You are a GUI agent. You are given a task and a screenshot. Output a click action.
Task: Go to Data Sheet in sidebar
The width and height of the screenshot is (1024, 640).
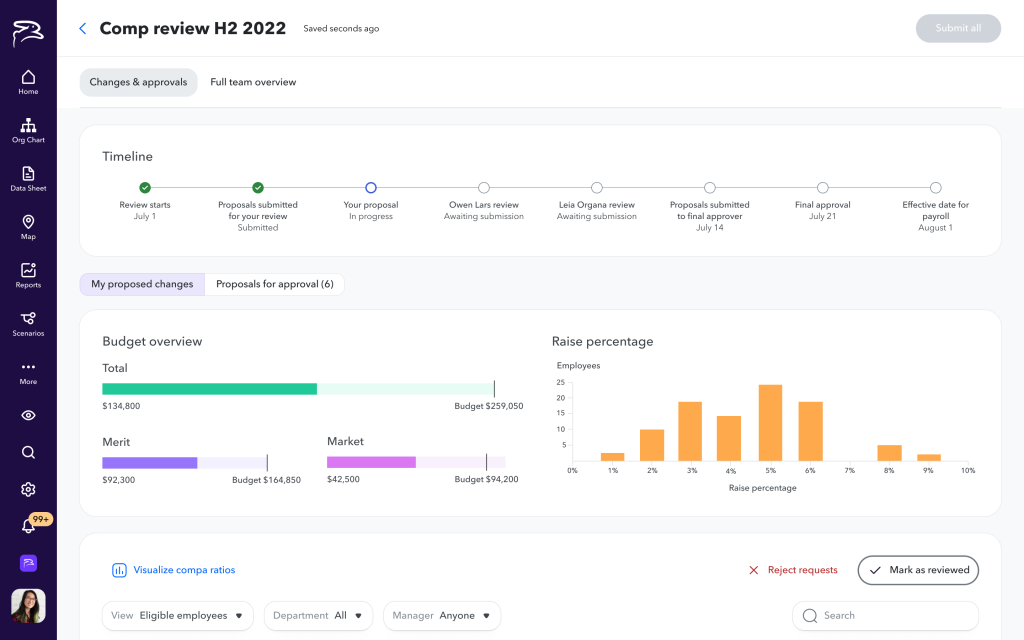[28, 179]
